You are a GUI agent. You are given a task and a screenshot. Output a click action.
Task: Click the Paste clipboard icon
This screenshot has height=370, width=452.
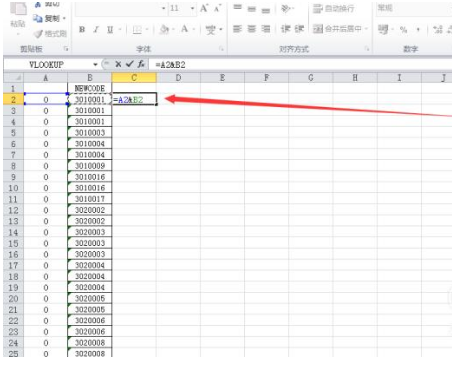pyautogui.click(x=18, y=8)
